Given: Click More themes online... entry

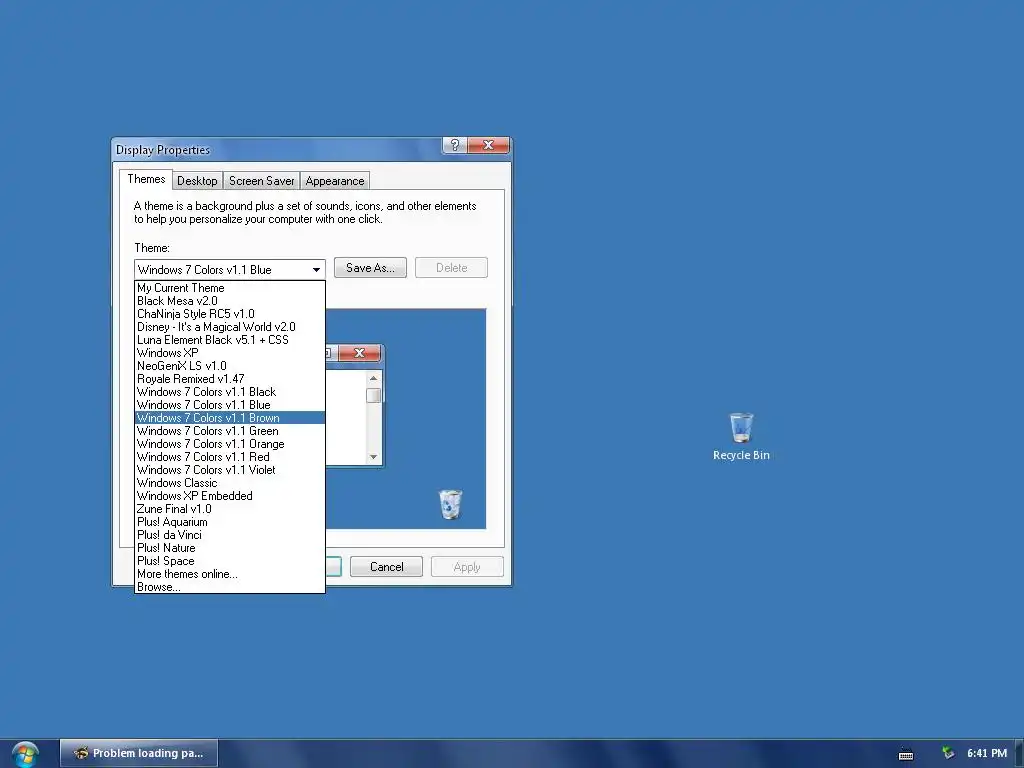Looking at the screenshot, I should (230, 574).
